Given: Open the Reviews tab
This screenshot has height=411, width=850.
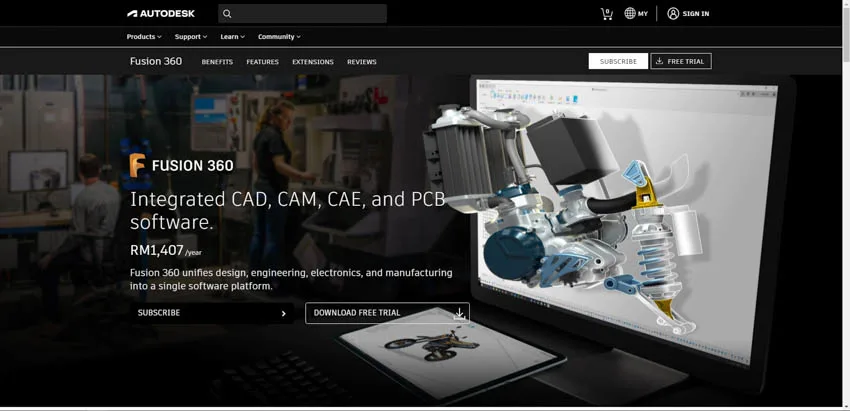Looking at the screenshot, I should click(362, 62).
